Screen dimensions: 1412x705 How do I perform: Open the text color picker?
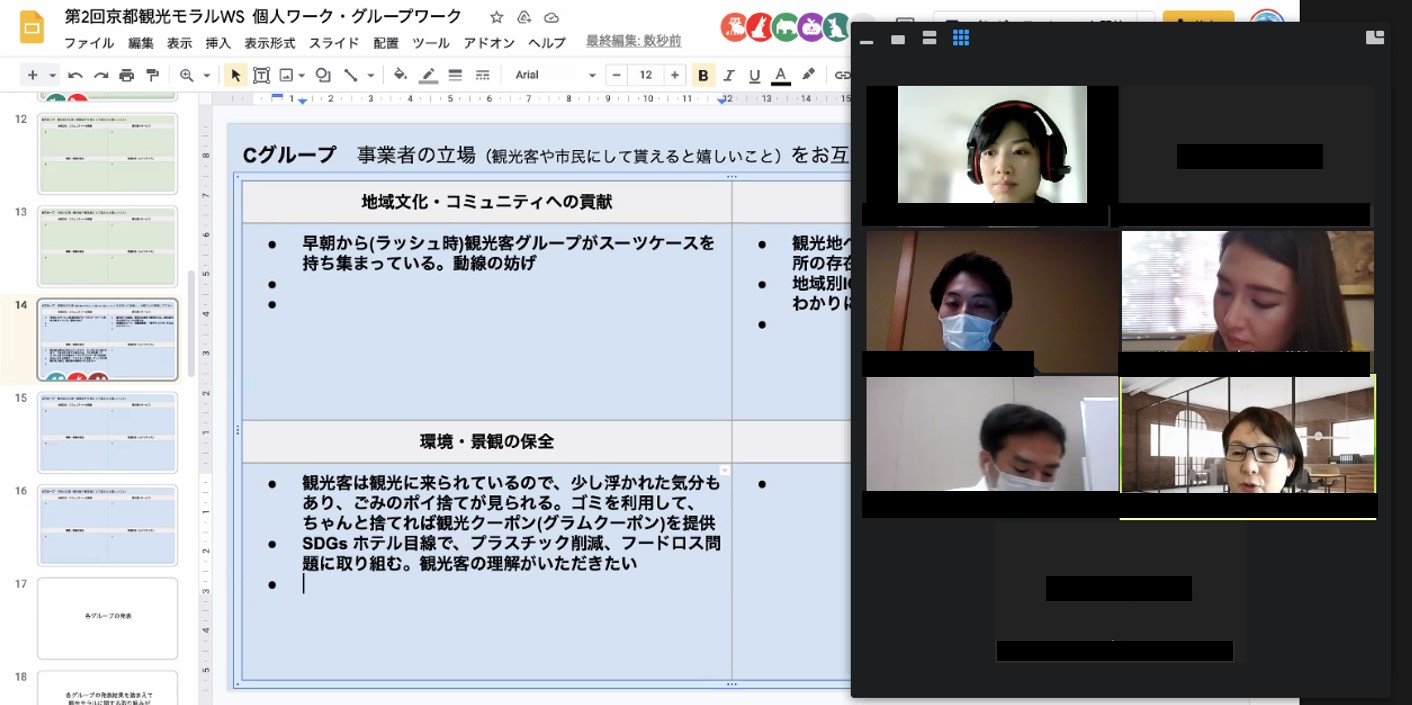click(781, 75)
